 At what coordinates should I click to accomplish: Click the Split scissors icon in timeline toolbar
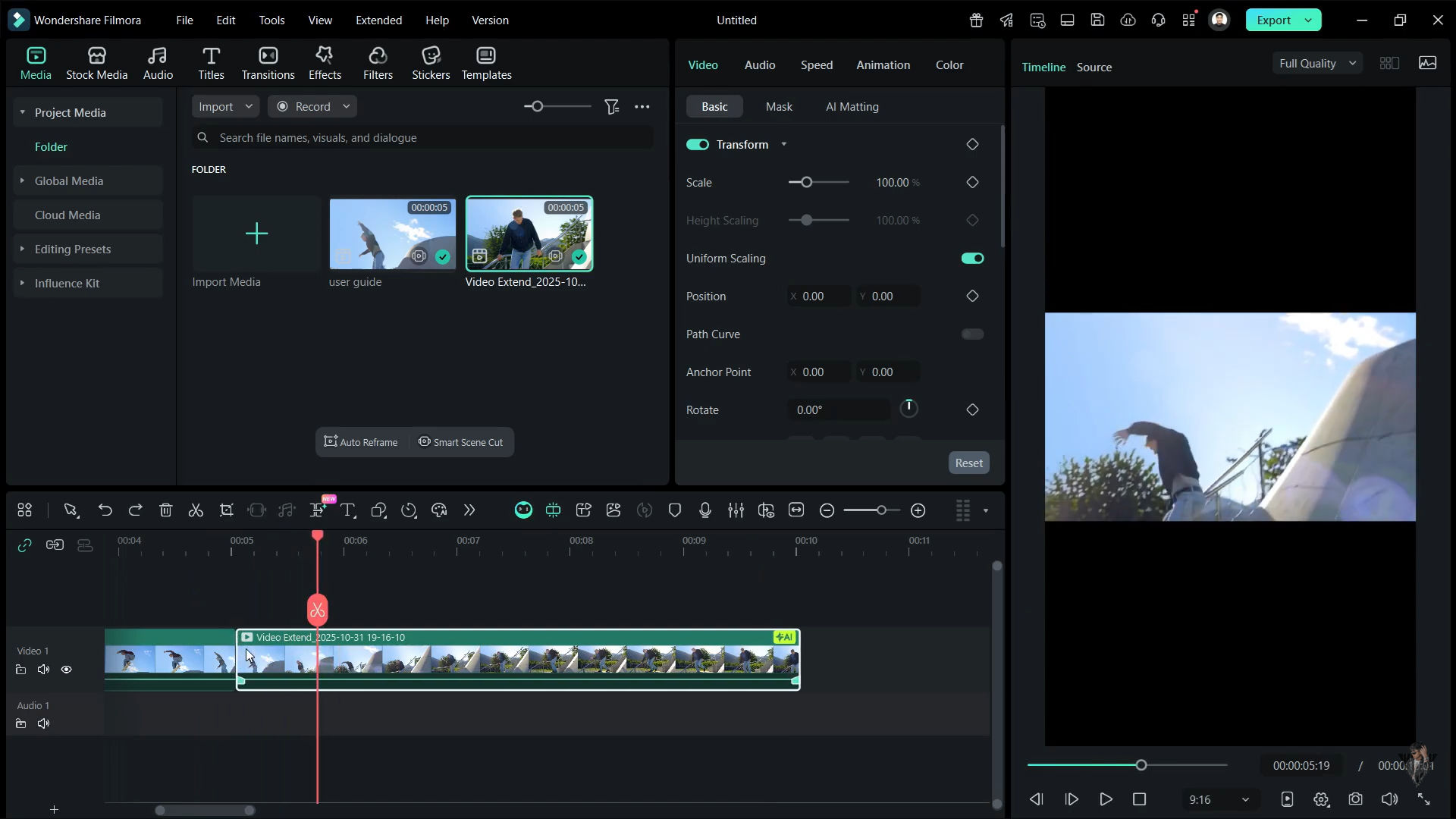pyautogui.click(x=196, y=510)
